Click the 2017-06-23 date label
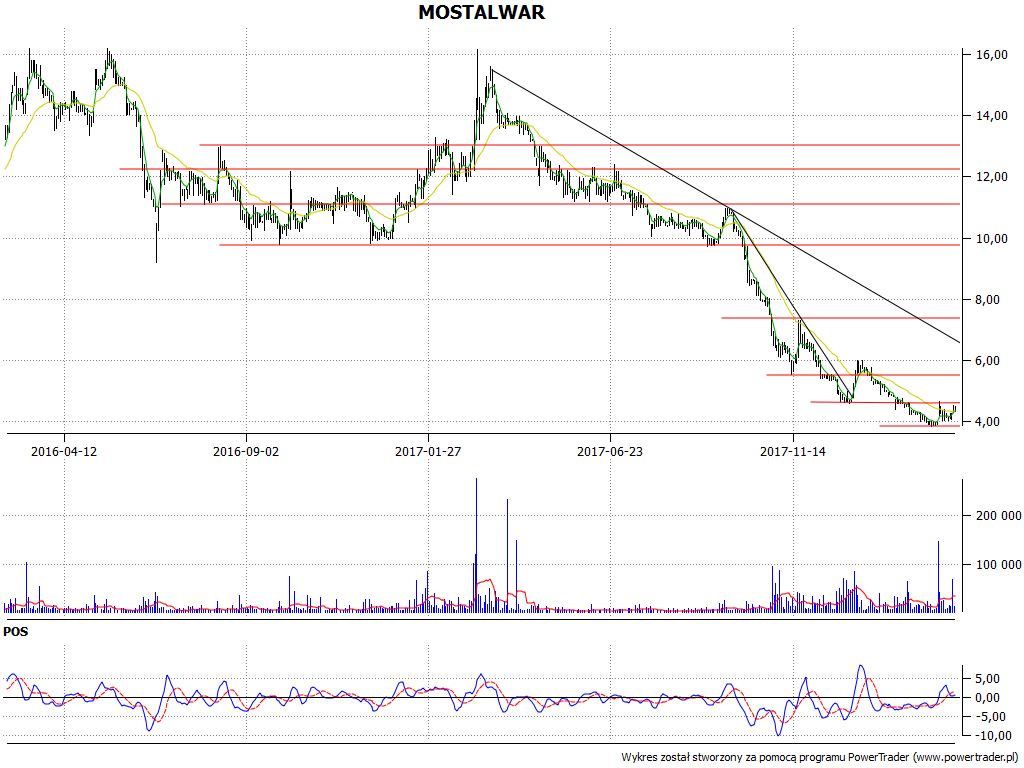1024x768 pixels. pos(610,451)
